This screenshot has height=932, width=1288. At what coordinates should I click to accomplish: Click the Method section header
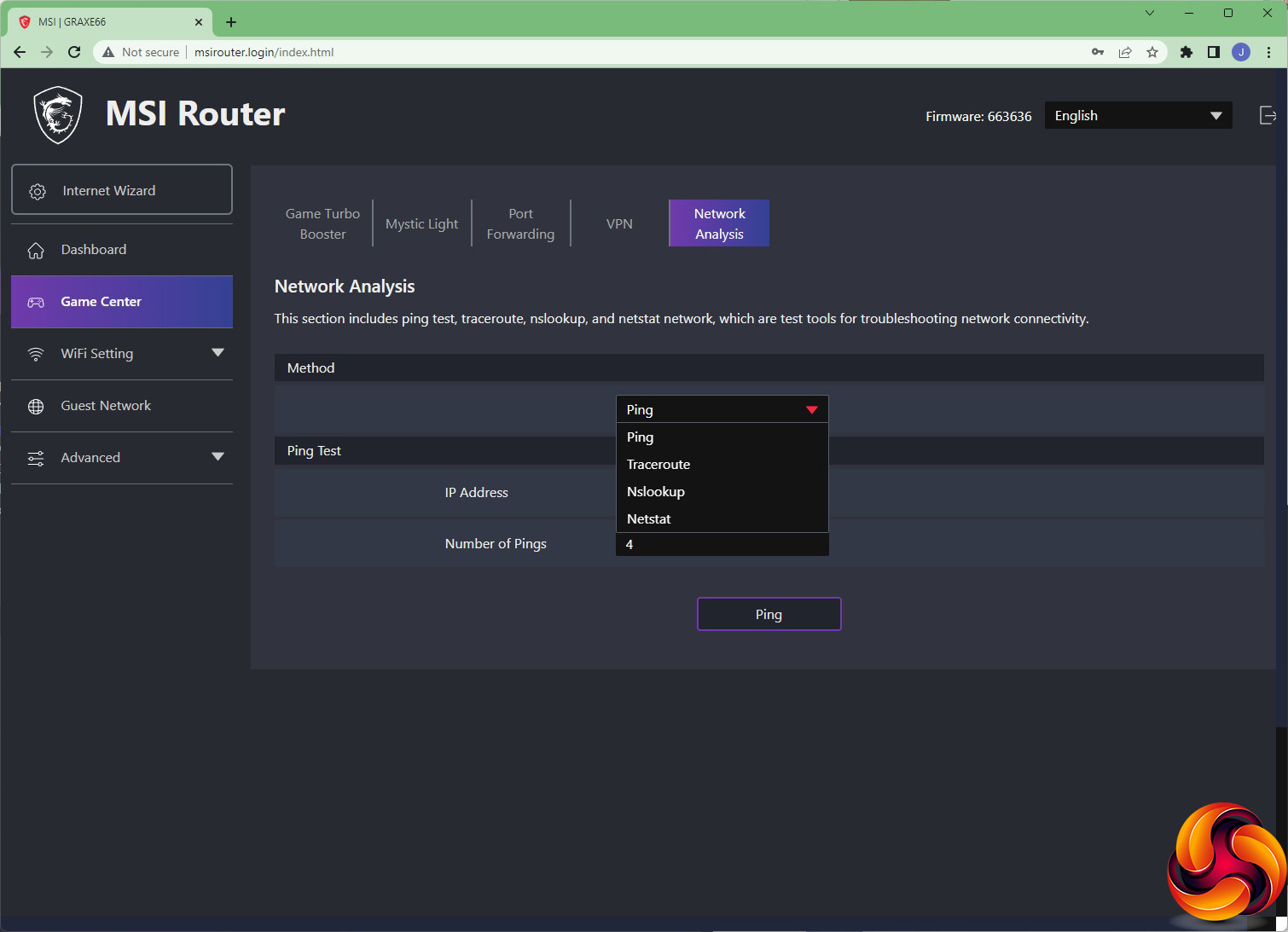pos(769,368)
